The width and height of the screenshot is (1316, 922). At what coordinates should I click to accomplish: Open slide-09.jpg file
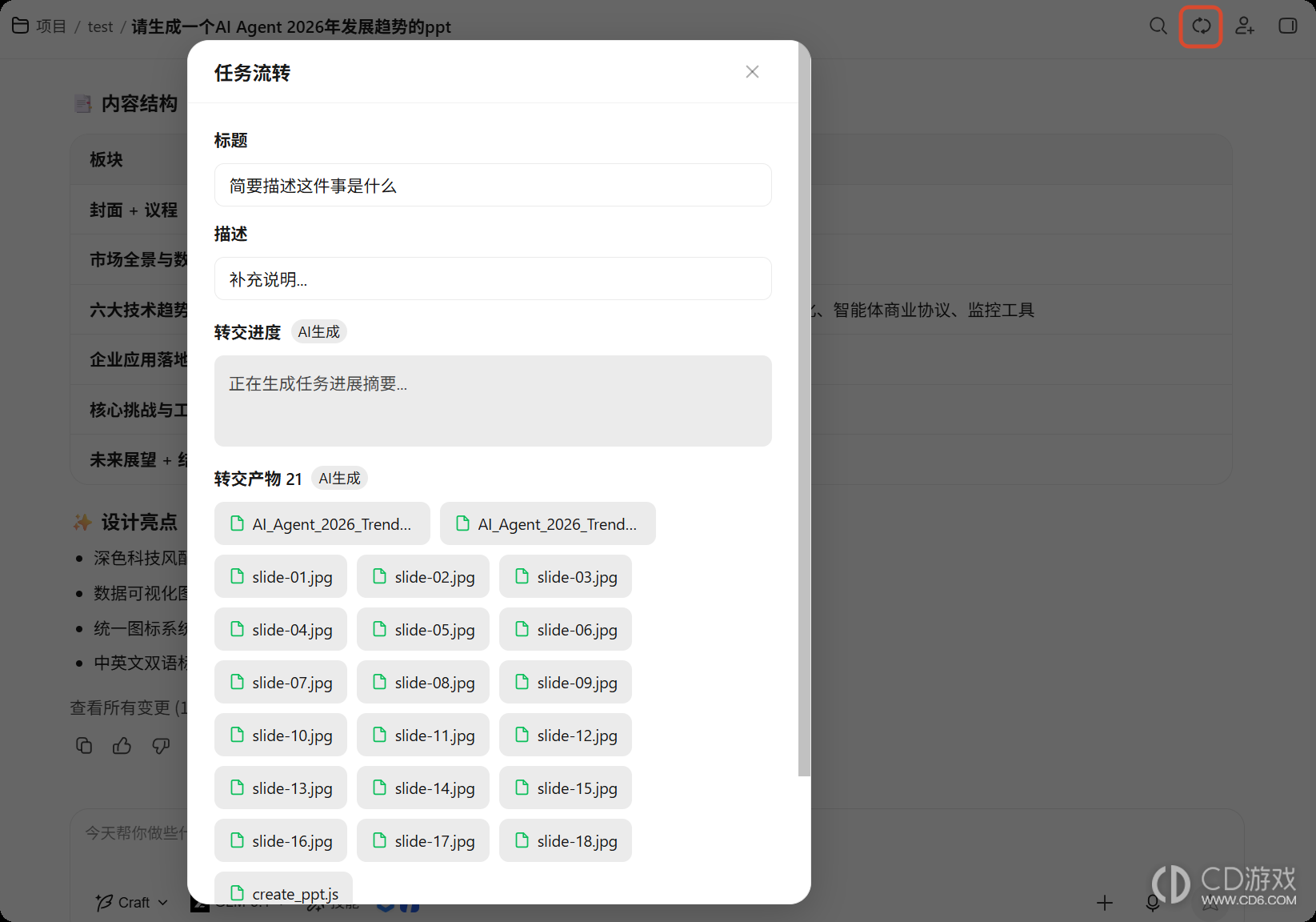(566, 683)
